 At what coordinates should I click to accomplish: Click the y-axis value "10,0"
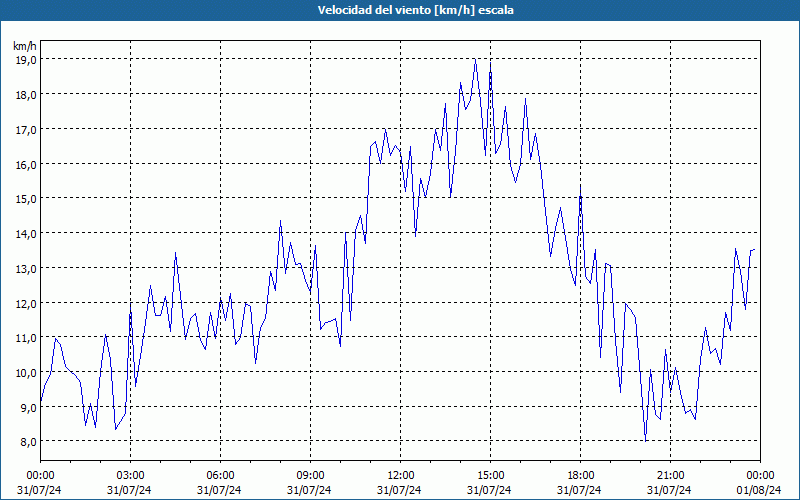pyautogui.click(x=26, y=372)
